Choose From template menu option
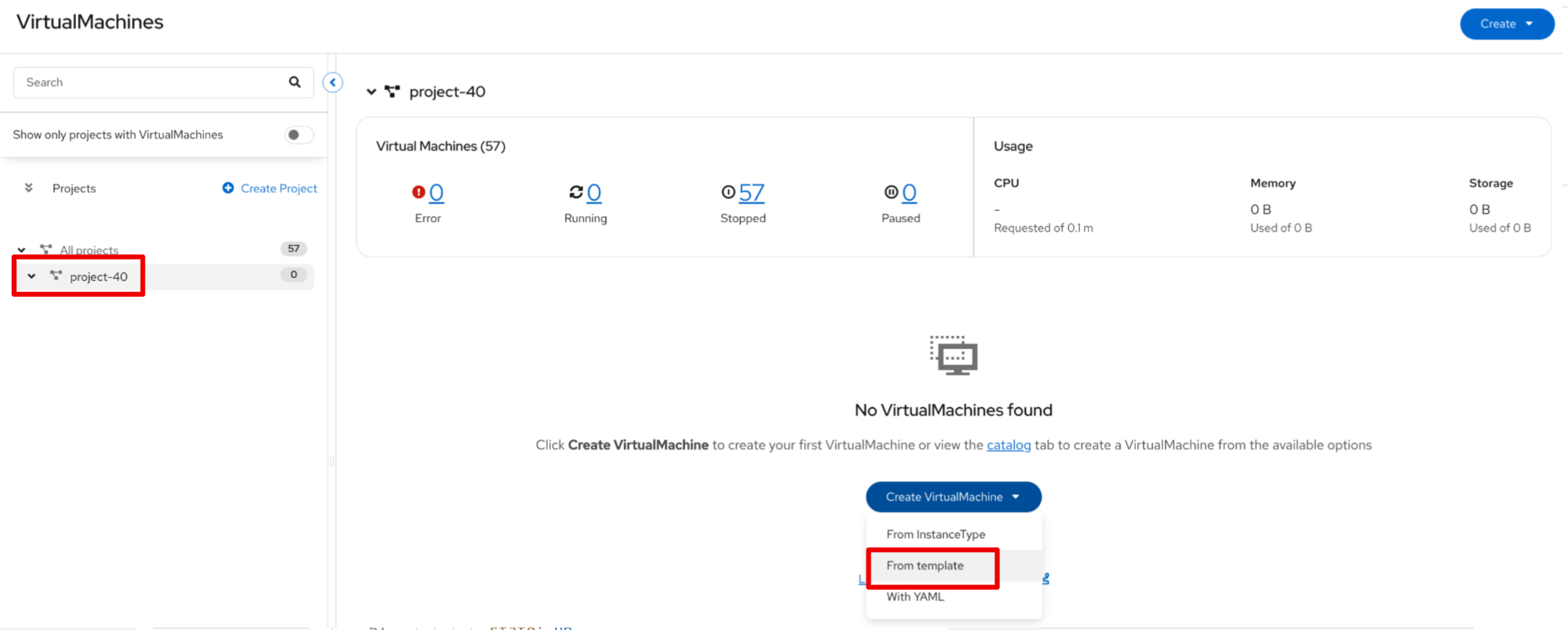1568x630 pixels. tap(924, 566)
